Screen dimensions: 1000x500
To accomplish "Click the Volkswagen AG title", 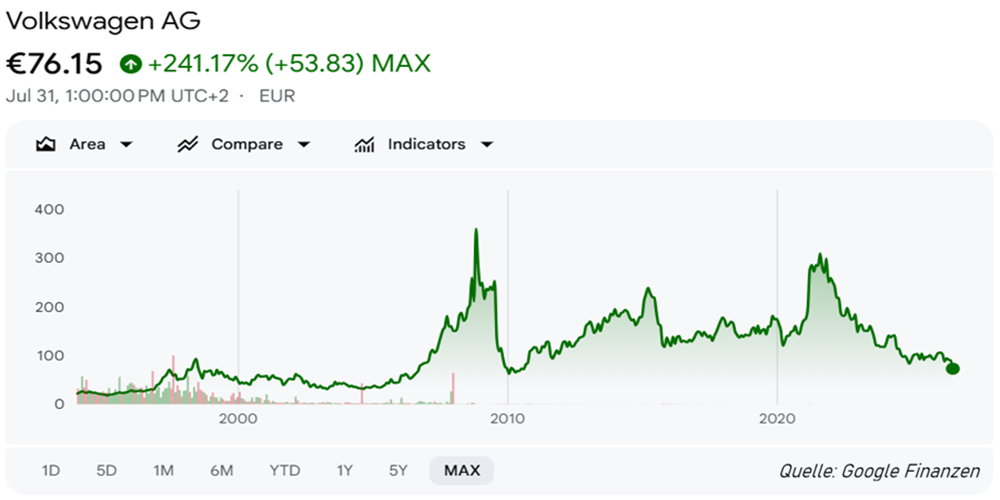I will [103, 21].
